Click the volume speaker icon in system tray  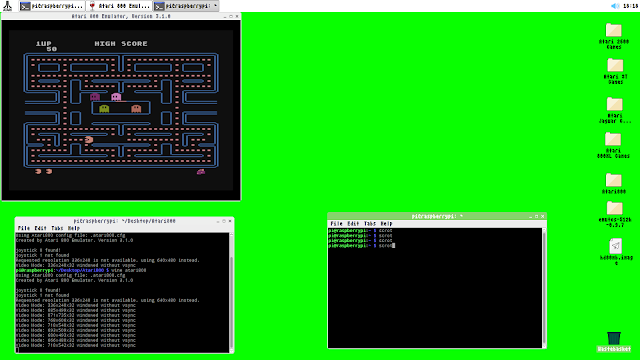615,6
